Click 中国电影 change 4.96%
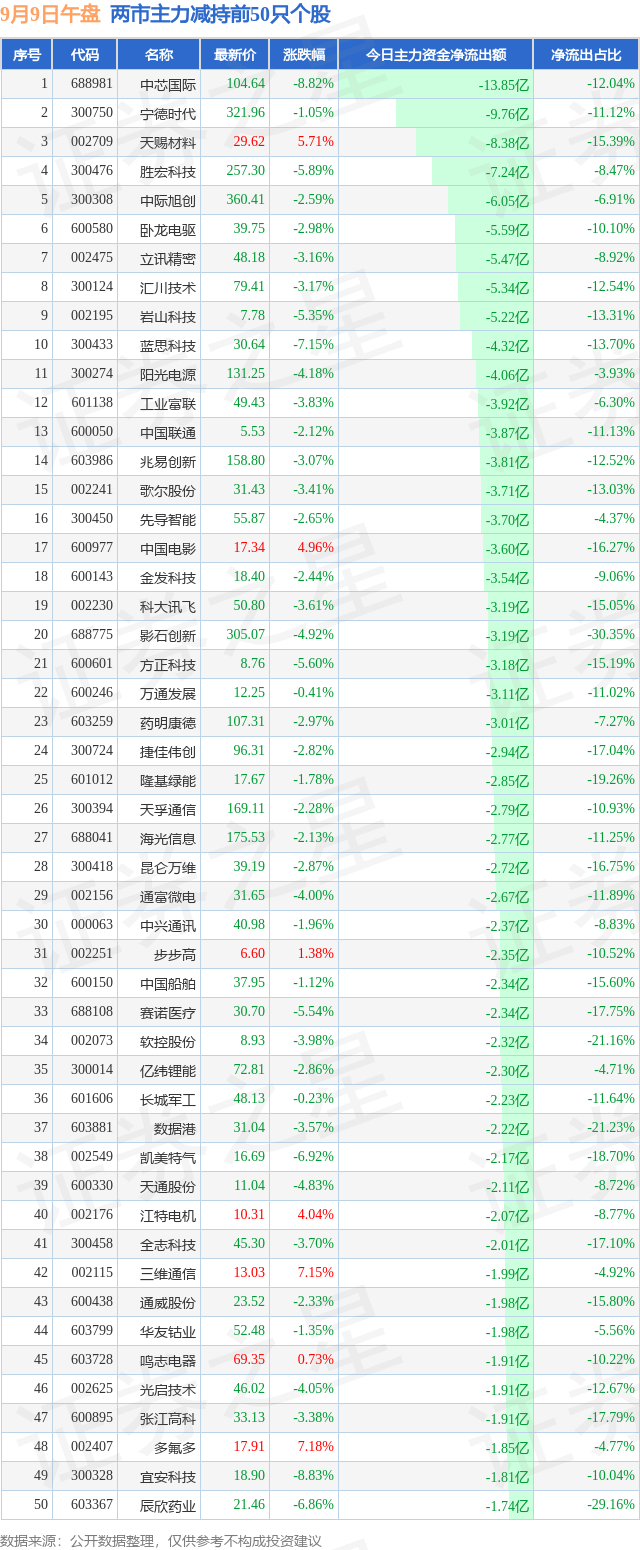Screen dimensions: 640x1550 click(315, 548)
